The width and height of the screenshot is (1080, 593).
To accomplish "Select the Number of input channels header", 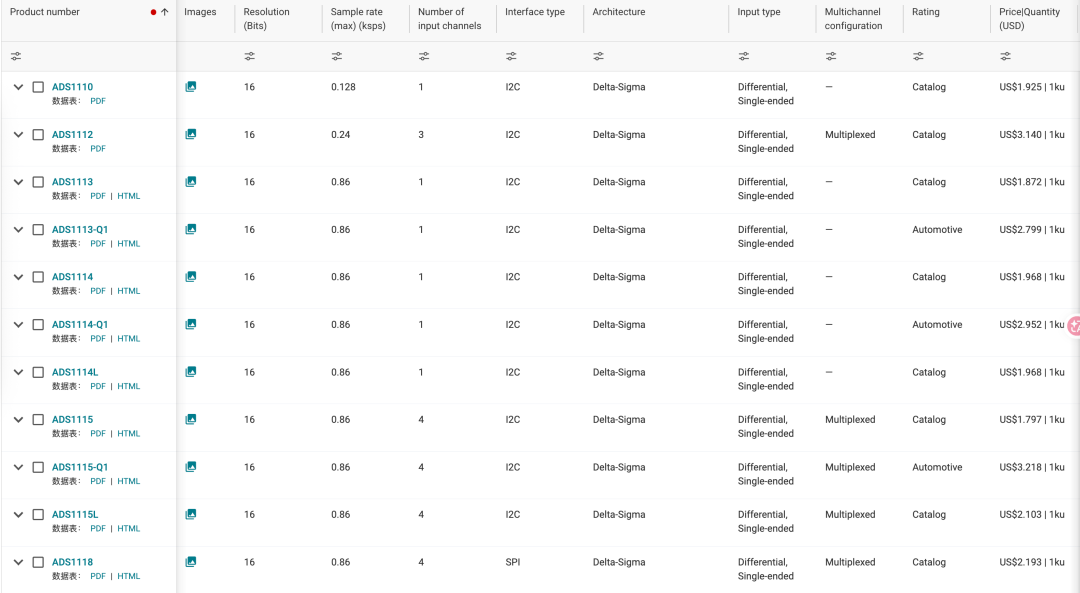I will pyautogui.click(x=449, y=19).
